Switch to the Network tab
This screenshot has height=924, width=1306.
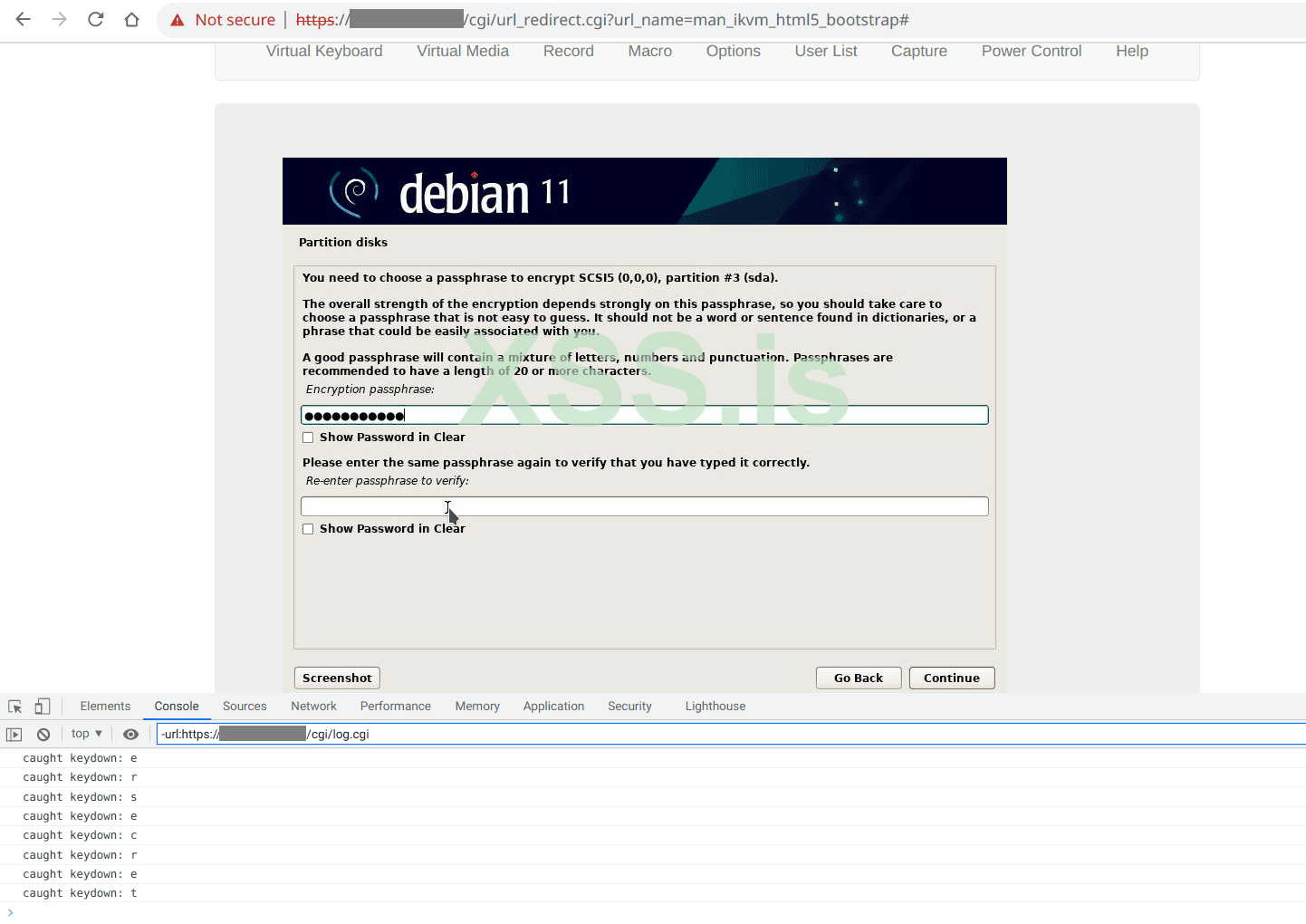tap(313, 707)
